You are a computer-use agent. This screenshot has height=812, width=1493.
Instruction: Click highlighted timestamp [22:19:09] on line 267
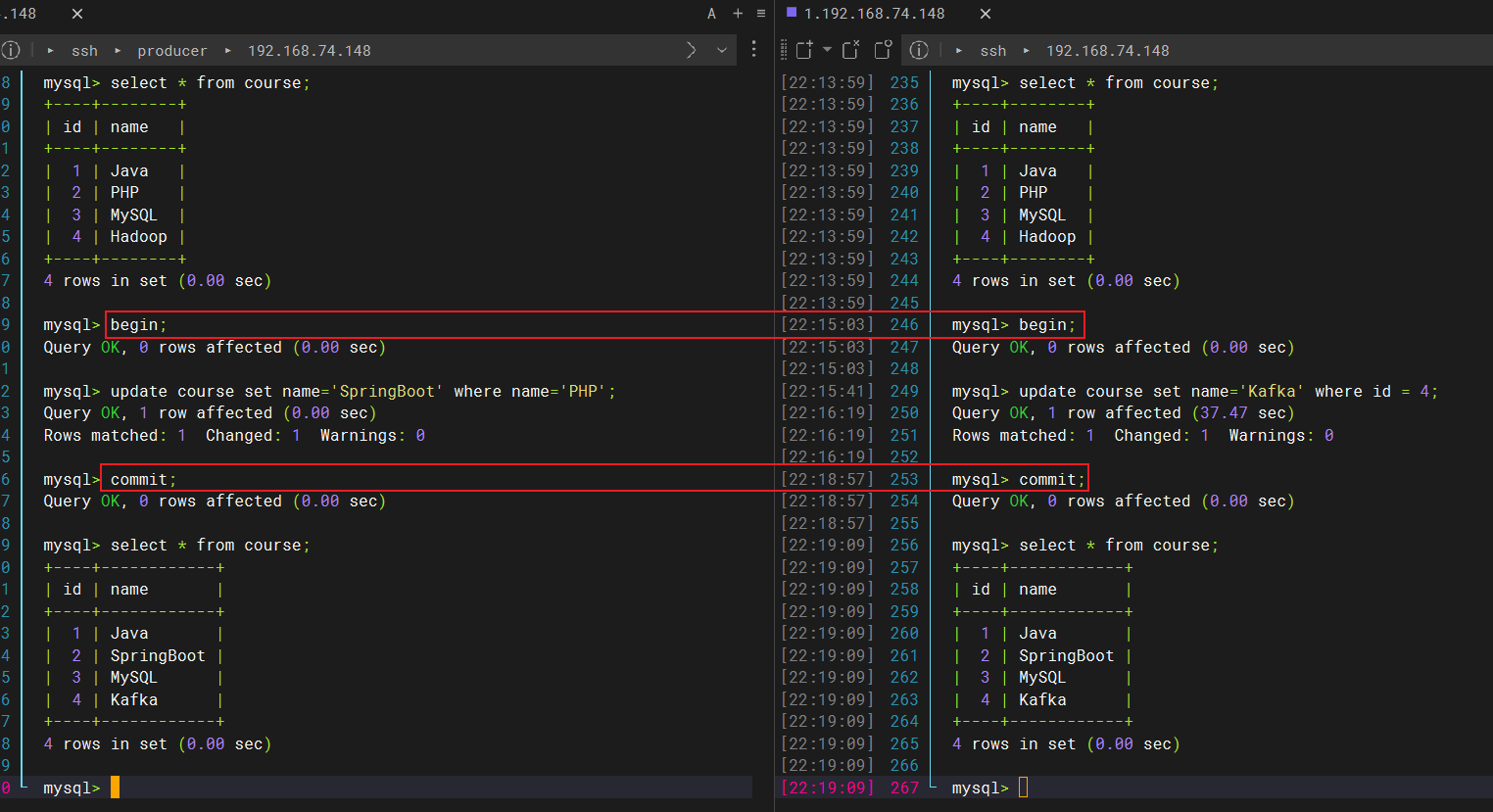pos(827,788)
